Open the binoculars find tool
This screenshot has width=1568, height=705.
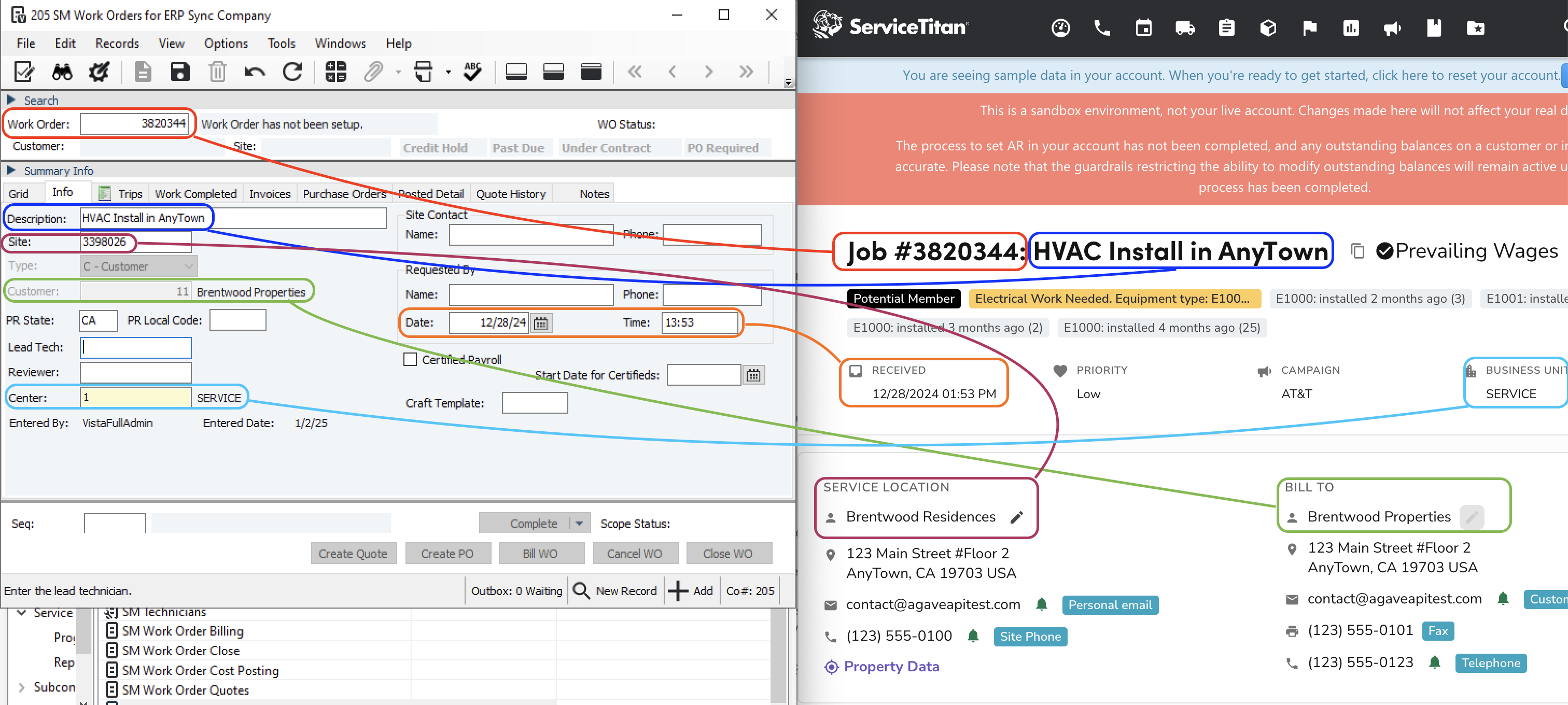coord(62,72)
